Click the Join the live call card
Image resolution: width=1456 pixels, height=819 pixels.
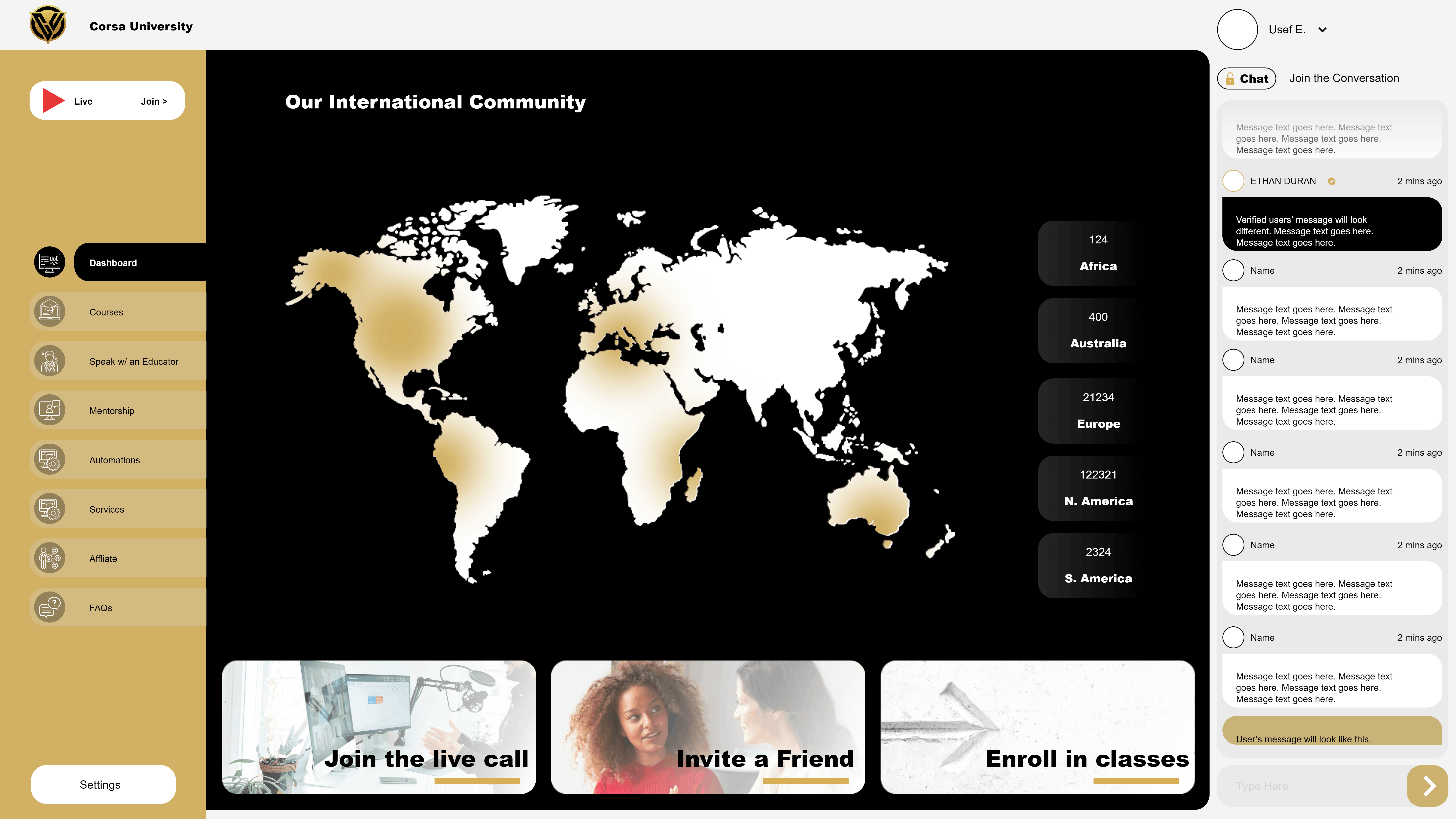[379, 727]
